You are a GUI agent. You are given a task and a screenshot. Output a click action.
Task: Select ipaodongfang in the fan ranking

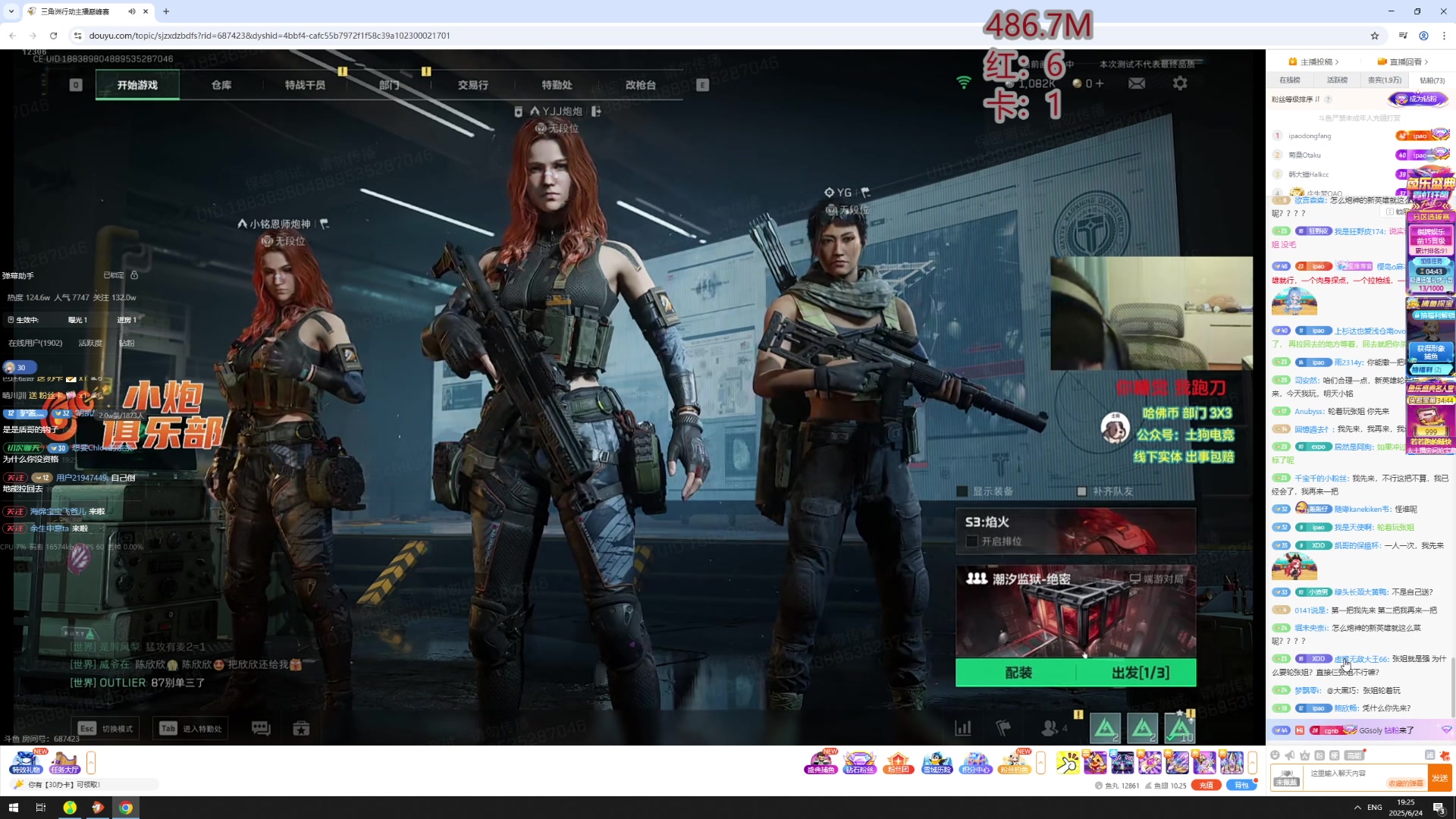pyautogui.click(x=1310, y=136)
